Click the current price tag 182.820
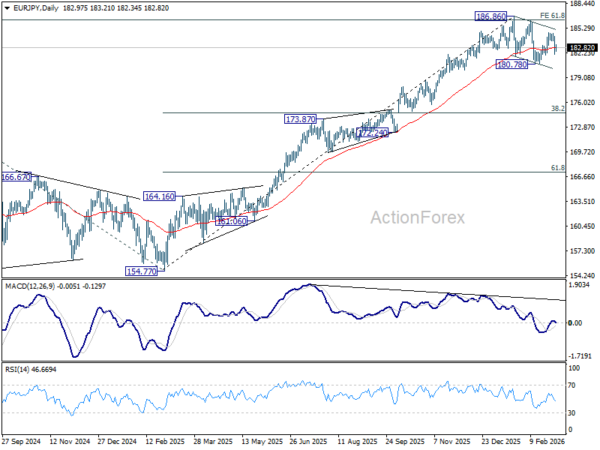 [582, 48]
